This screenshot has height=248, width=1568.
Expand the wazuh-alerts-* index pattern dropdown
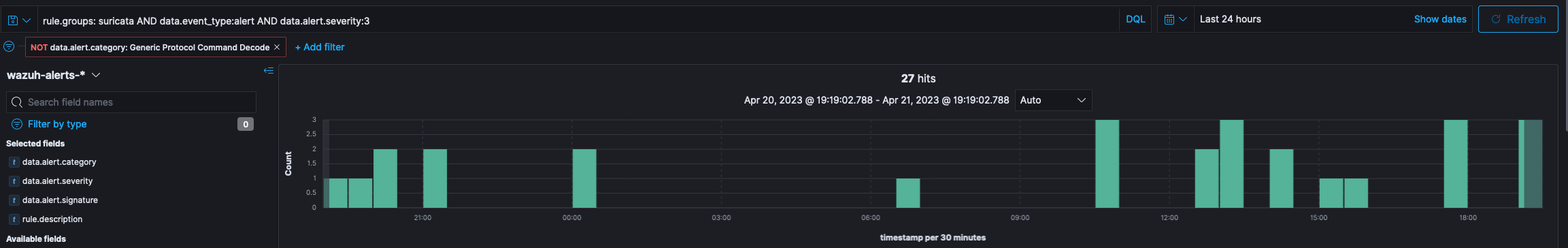coord(54,75)
